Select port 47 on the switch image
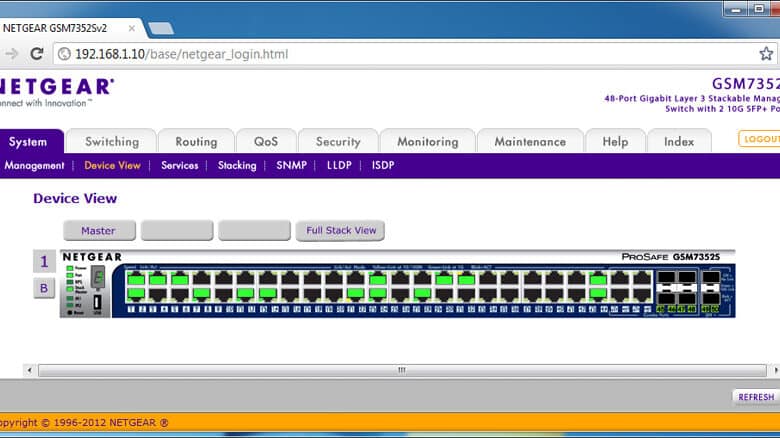The image size is (780, 438). tap(642, 279)
